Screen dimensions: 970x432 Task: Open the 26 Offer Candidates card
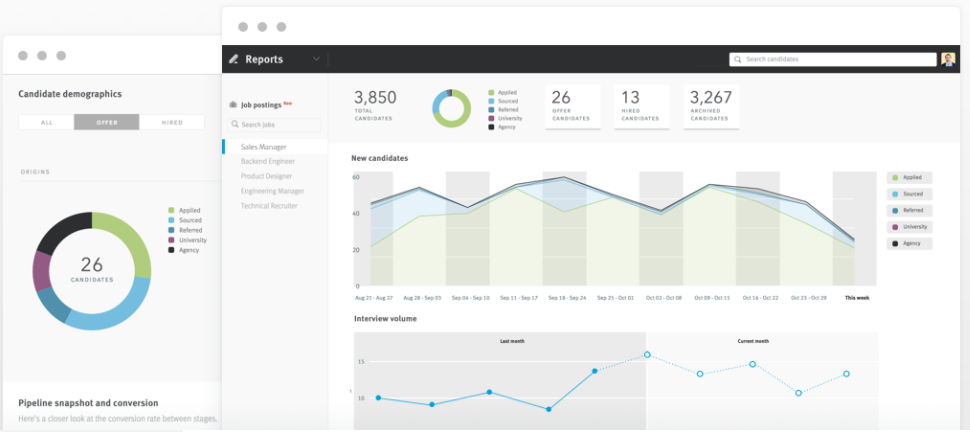tap(573, 107)
